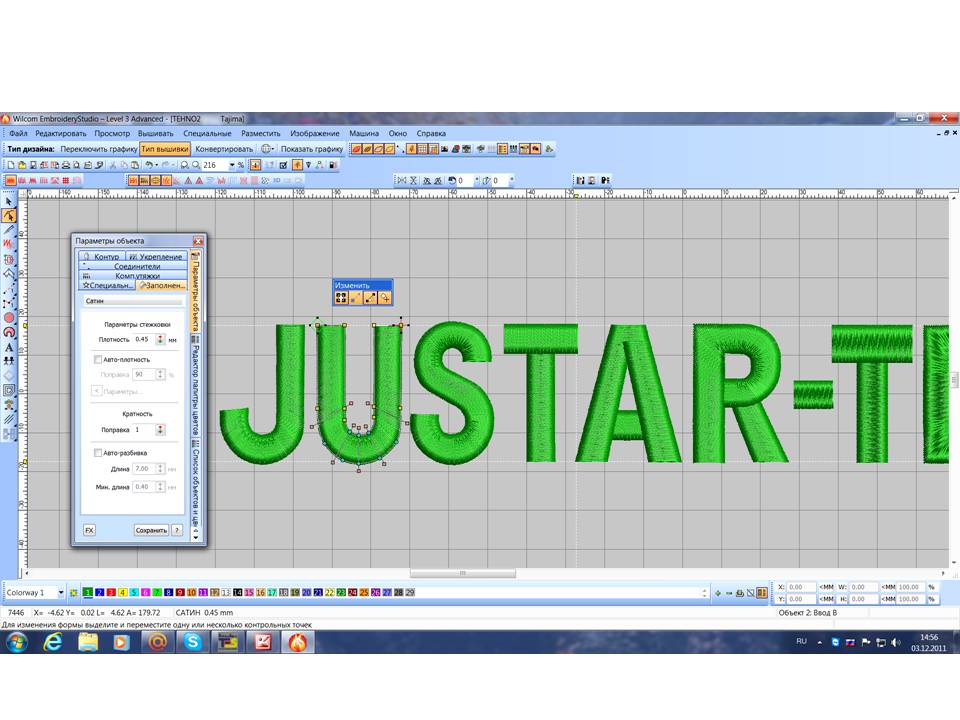This screenshot has width=960, height=720.
Task: Click the ladies/people tool in left toolbar
Action: [9, 361]
